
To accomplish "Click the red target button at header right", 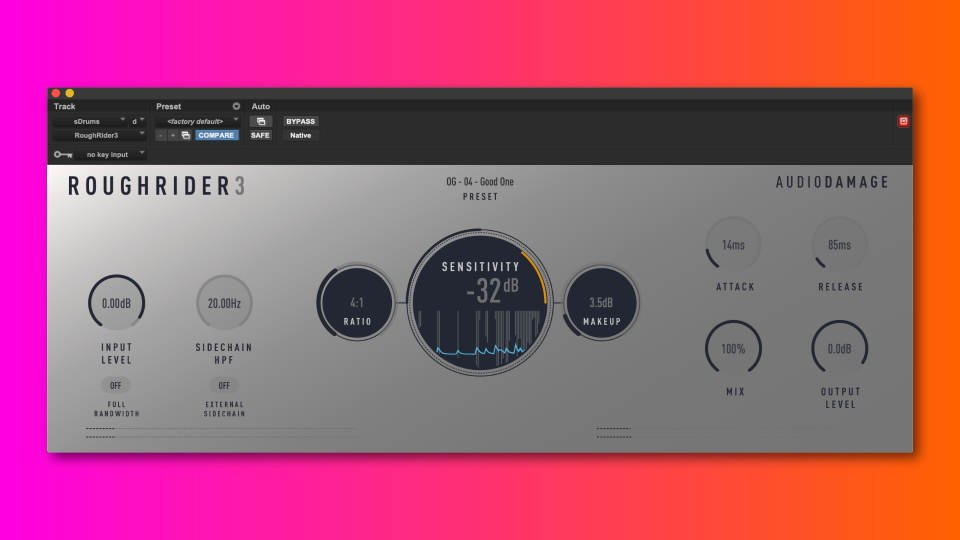I will pos(903,121).
